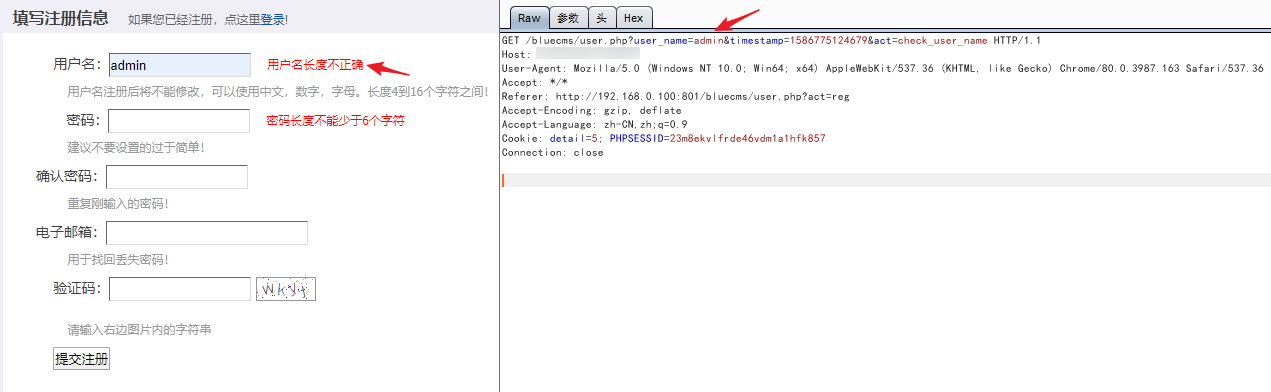The width and height of the screenshot is (1271, 392).
Task: Click the 请输入右边图片内的字符串 hint
Action: coord(139,329)
